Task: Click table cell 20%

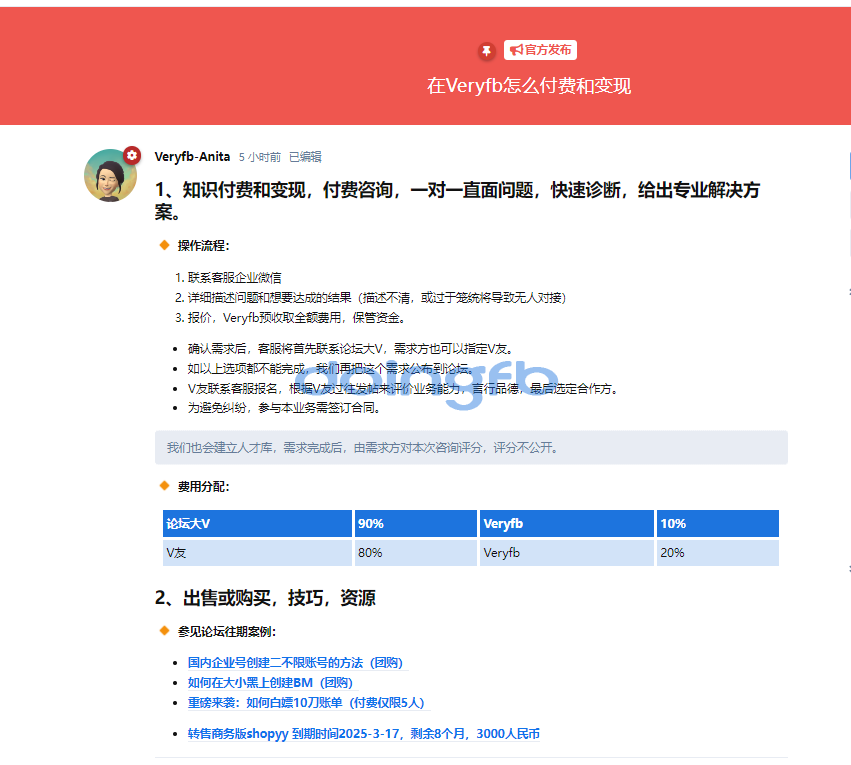Action: point(717,553)
